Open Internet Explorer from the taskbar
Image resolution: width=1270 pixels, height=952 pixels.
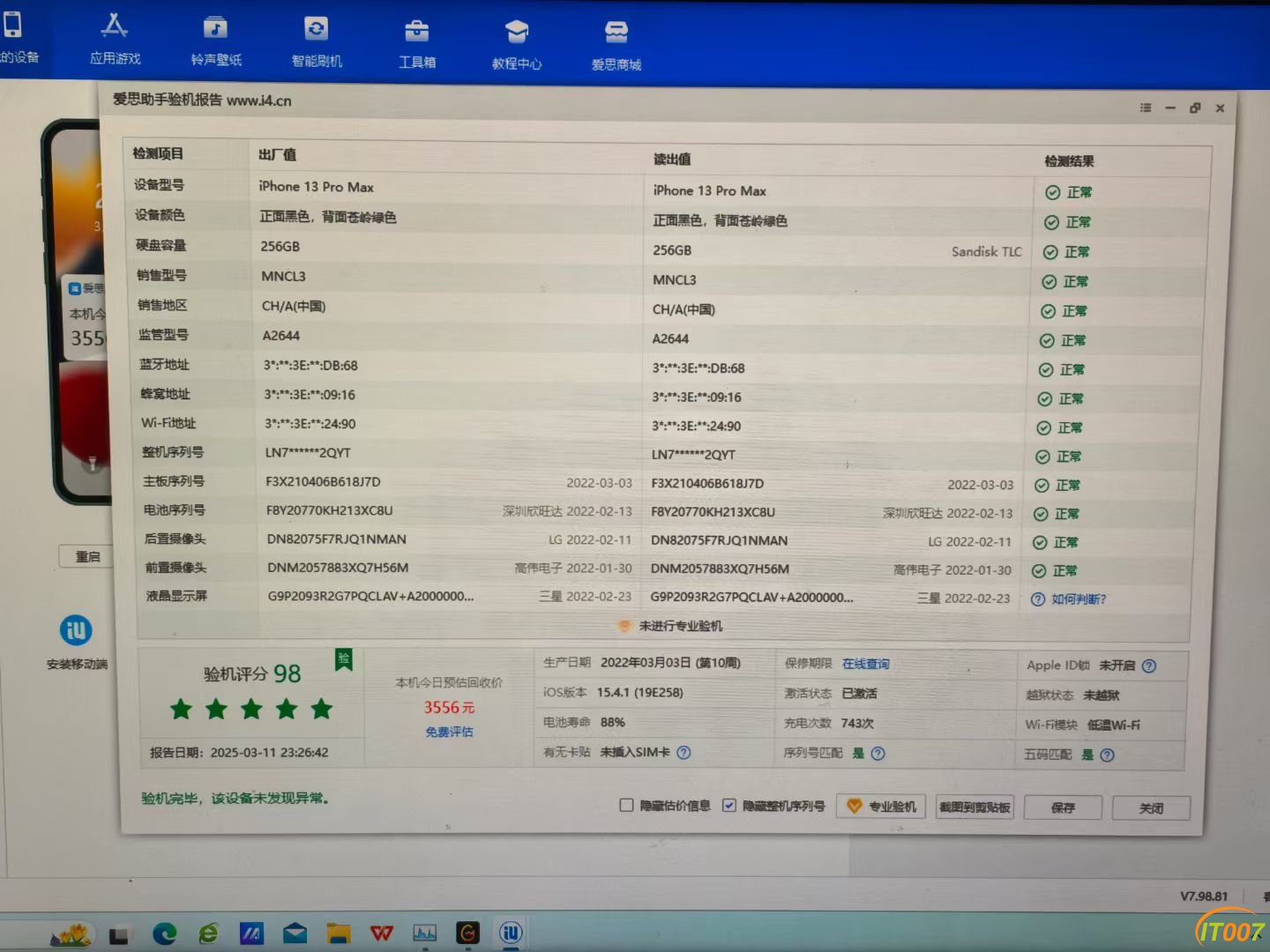[x=208, y=933]
